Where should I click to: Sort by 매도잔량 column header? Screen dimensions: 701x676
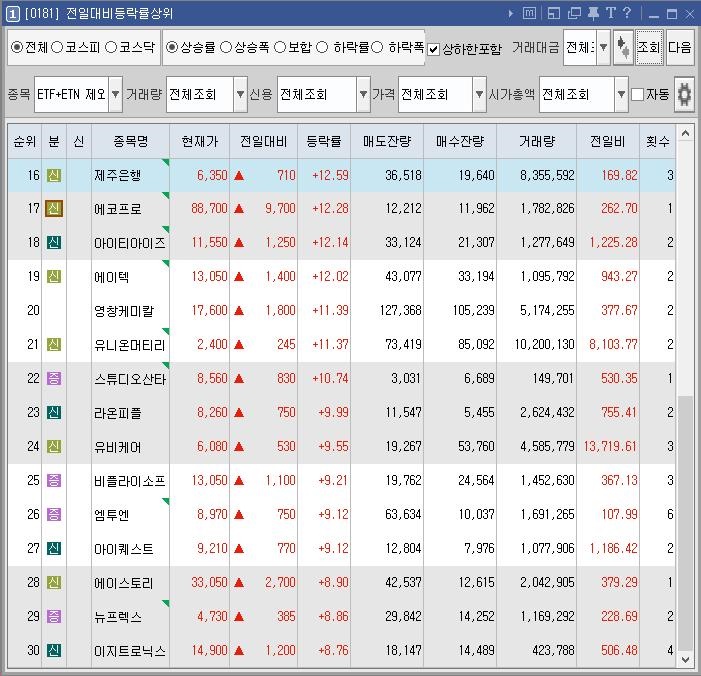click(x=387, y=141)
